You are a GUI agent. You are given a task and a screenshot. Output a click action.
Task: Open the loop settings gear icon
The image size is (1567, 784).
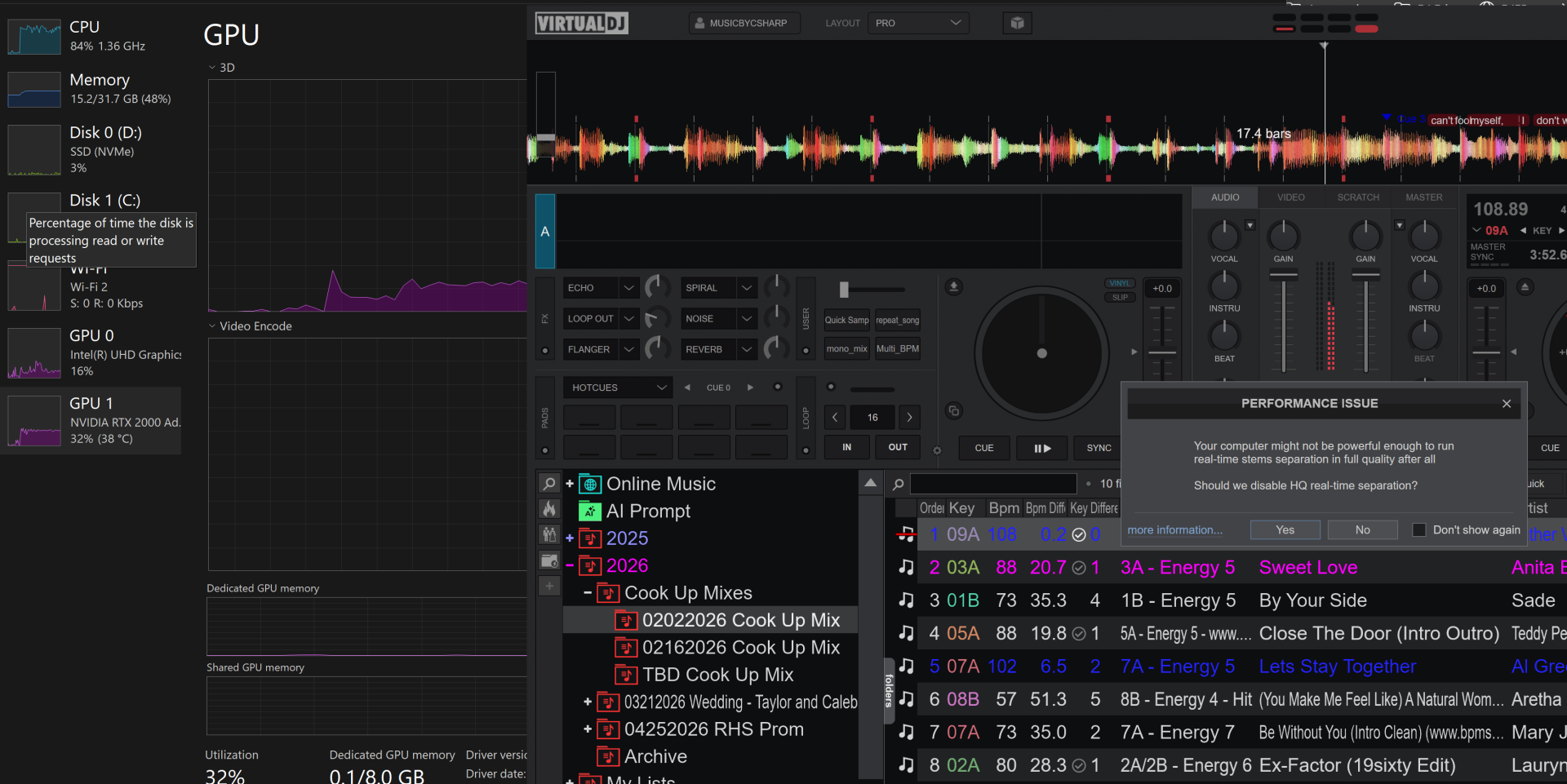pos(937,450)
